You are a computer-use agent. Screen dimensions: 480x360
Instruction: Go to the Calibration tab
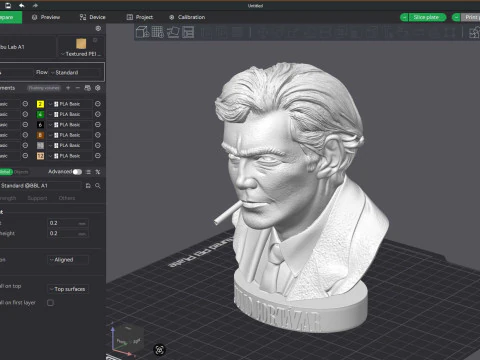(x=187, y=17)
